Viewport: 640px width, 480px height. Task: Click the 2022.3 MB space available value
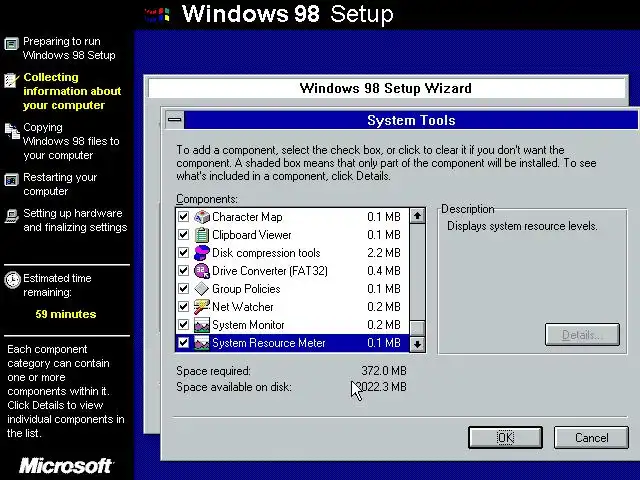[x=380, y=387]
